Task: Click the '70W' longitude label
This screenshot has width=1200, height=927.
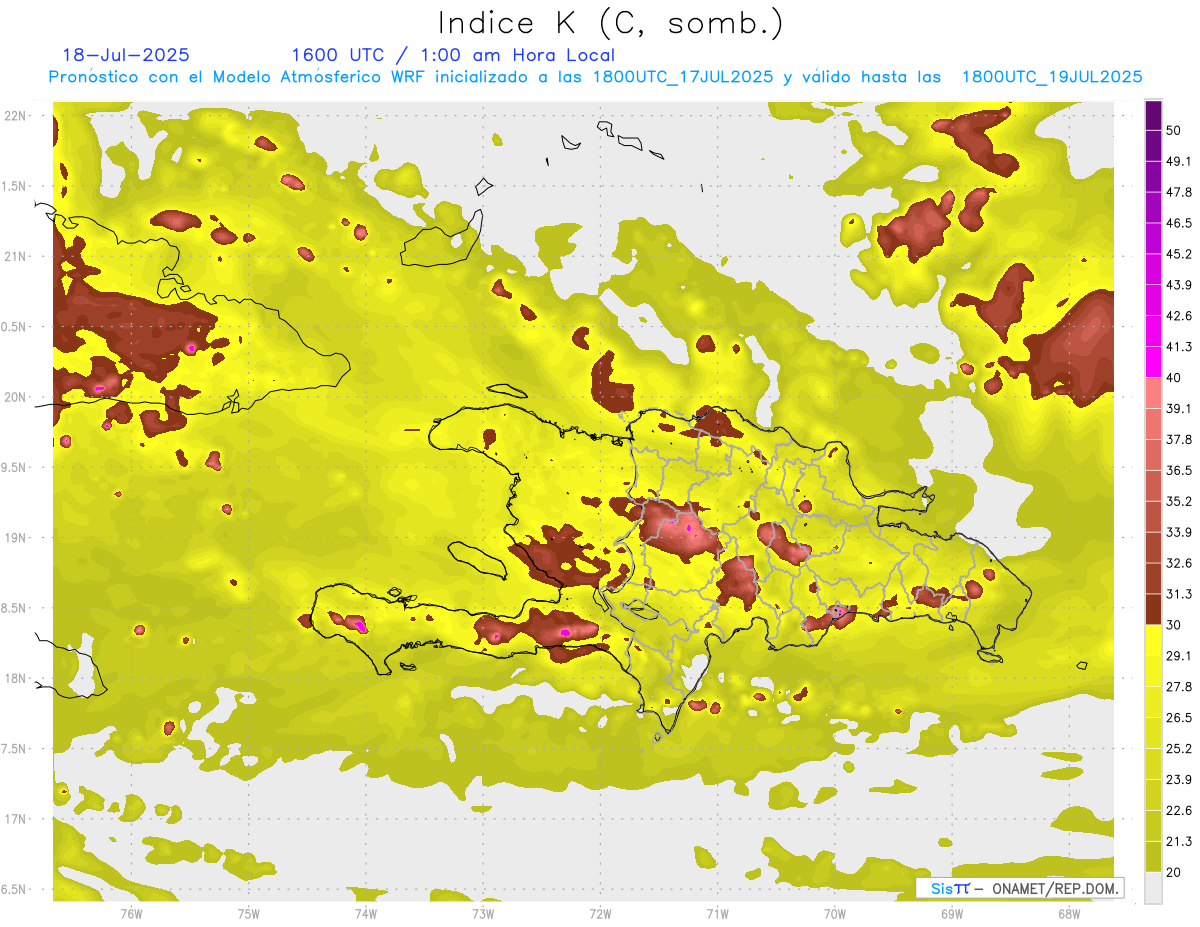Action: [x=835, y=913]
